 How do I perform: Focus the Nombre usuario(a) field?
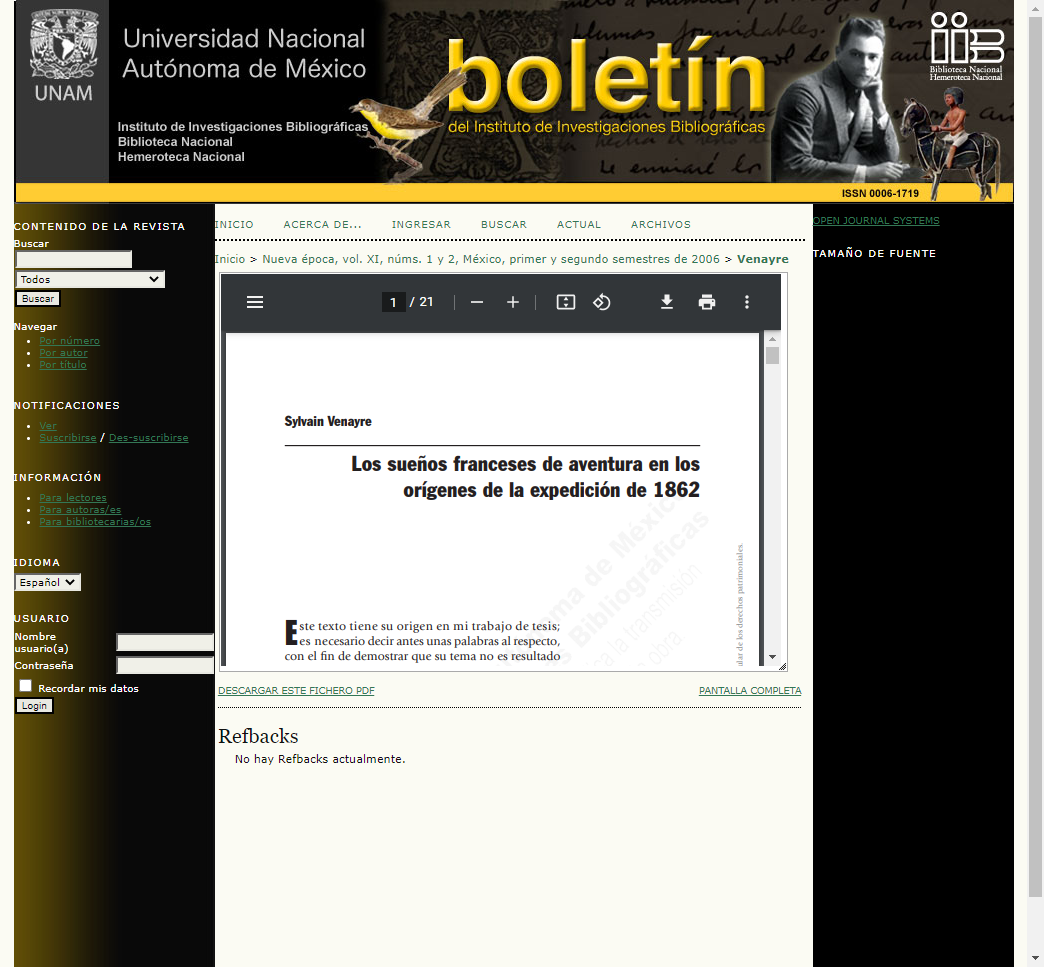click(x=165, y=642)
